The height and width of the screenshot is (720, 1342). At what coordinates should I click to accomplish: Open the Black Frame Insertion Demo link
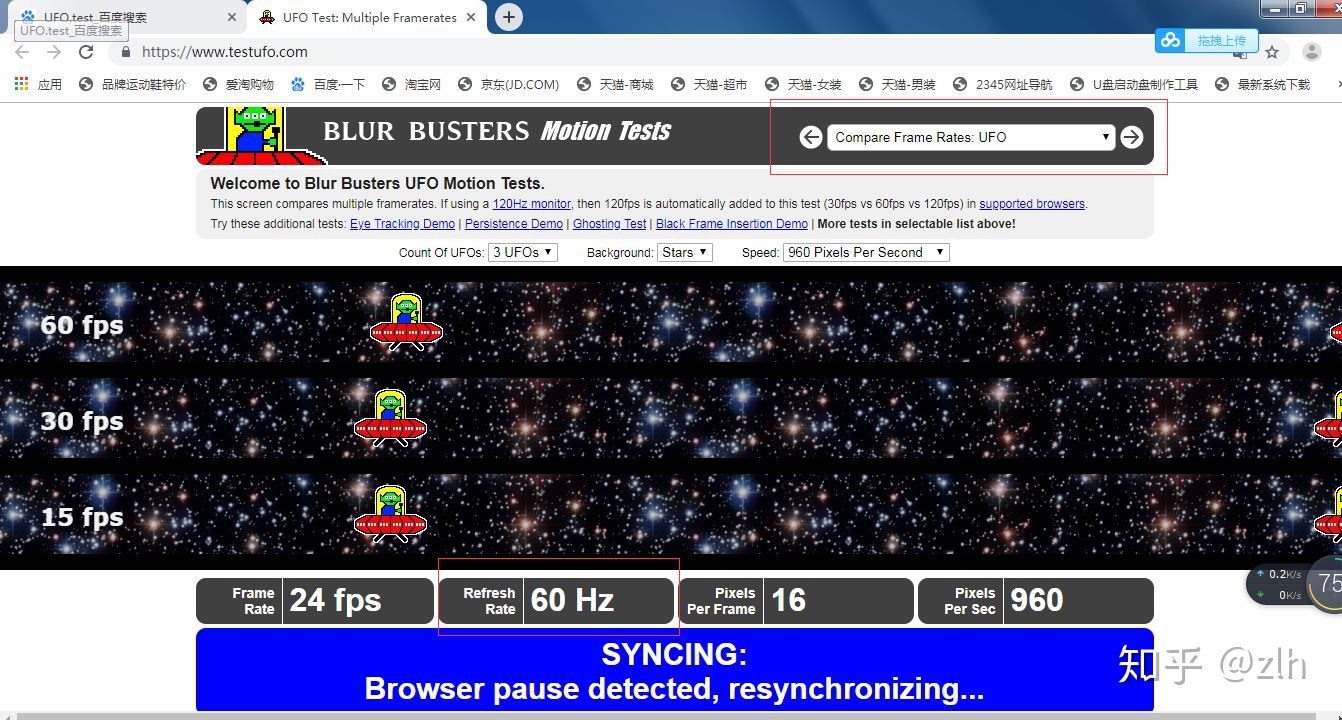tap(732, 224)
